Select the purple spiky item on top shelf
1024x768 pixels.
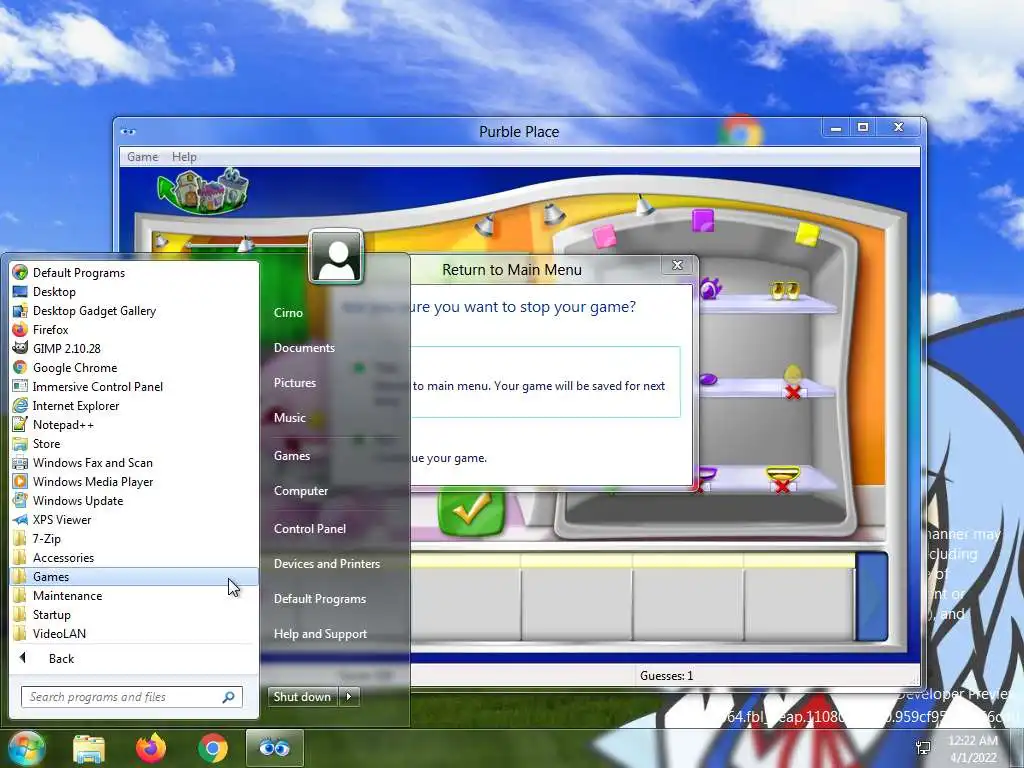click(x=710, y=288)
